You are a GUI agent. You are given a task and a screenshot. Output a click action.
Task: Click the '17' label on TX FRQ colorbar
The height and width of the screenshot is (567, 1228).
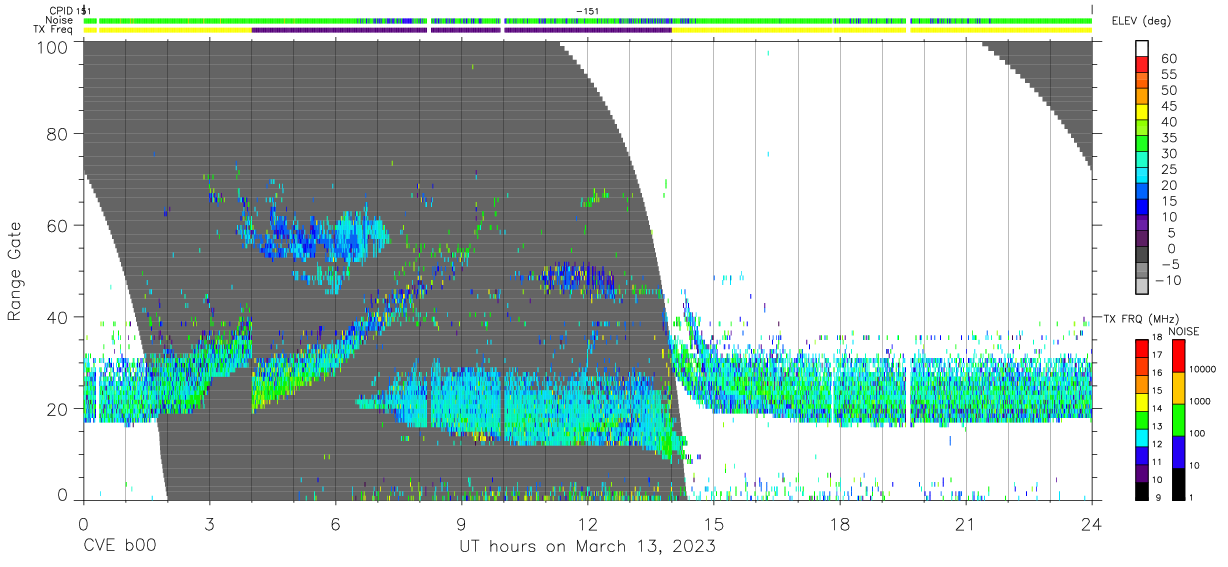click(1159, 355)
